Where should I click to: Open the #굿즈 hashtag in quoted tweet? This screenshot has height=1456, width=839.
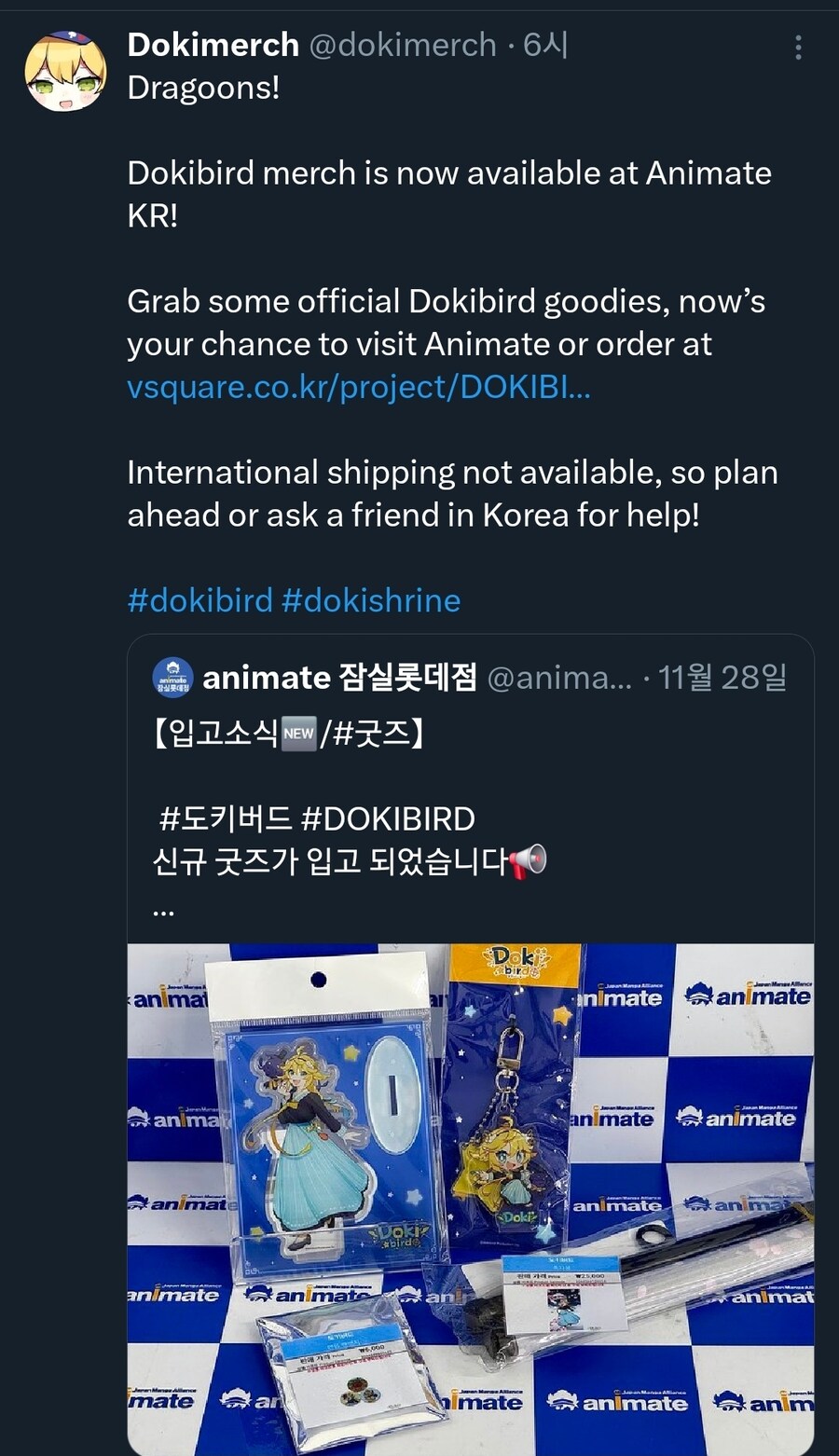370,734
